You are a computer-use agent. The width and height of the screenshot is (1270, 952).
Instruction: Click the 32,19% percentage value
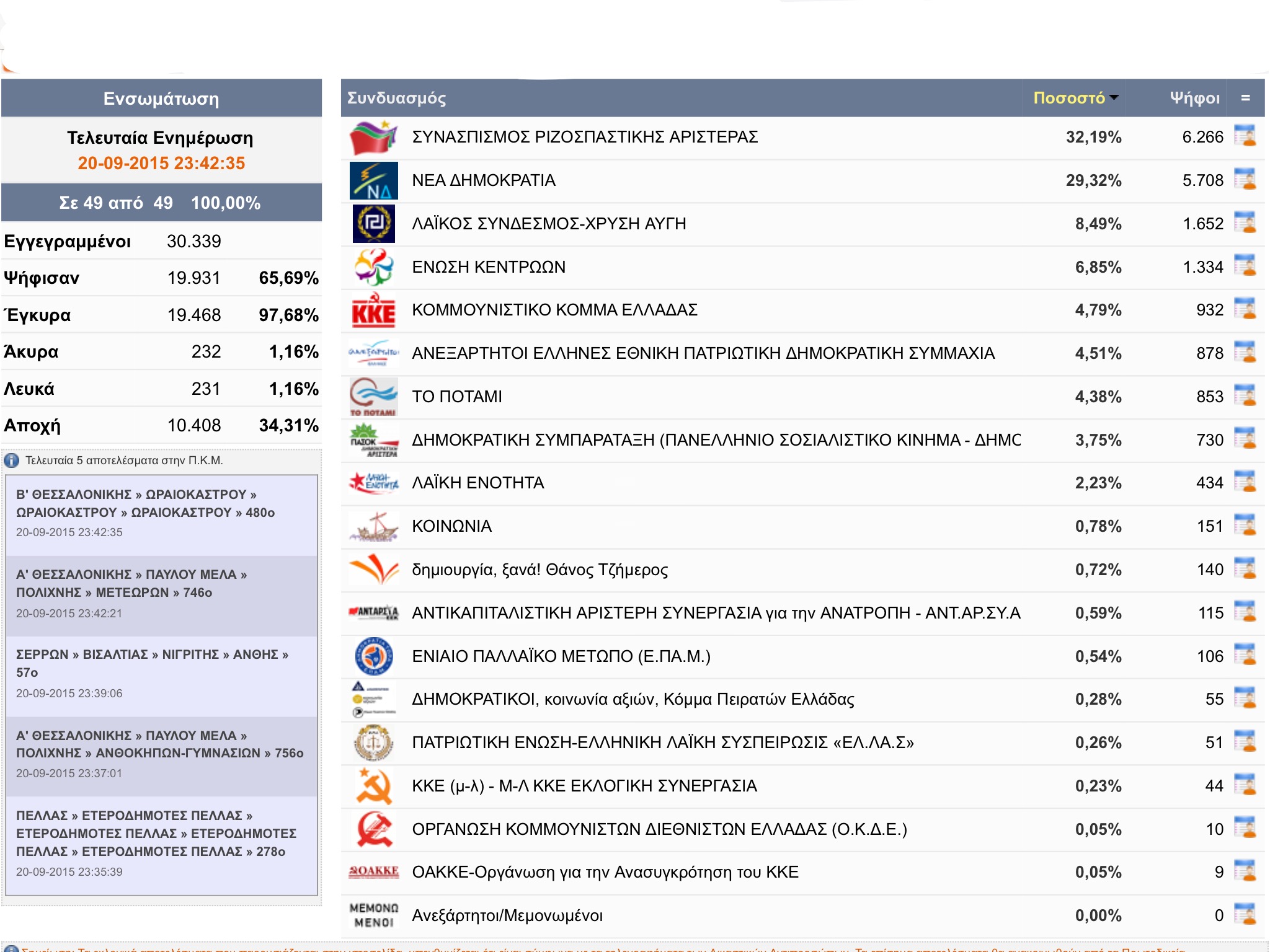1093,137
